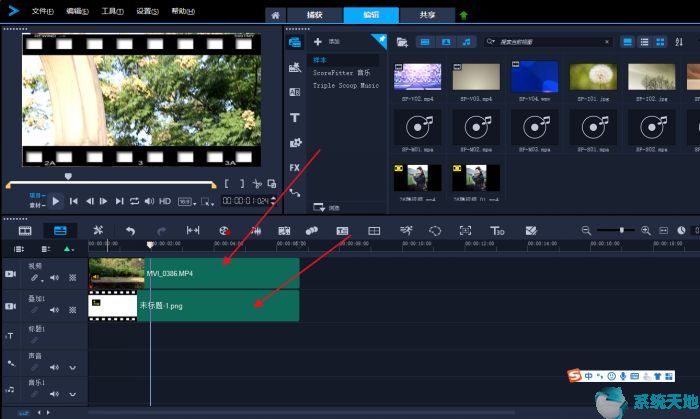Open the preview volume control

[149, 201]
